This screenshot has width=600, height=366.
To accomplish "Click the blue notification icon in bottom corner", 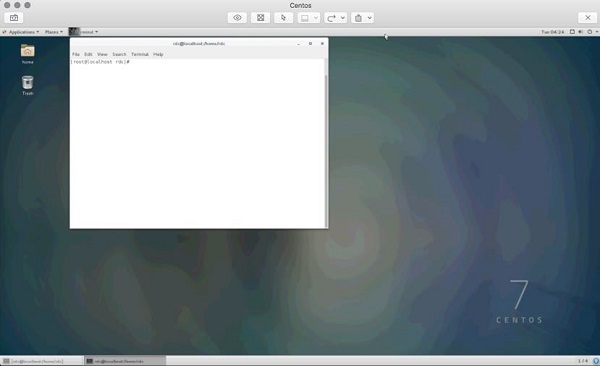I will click(x=596, y=361).
